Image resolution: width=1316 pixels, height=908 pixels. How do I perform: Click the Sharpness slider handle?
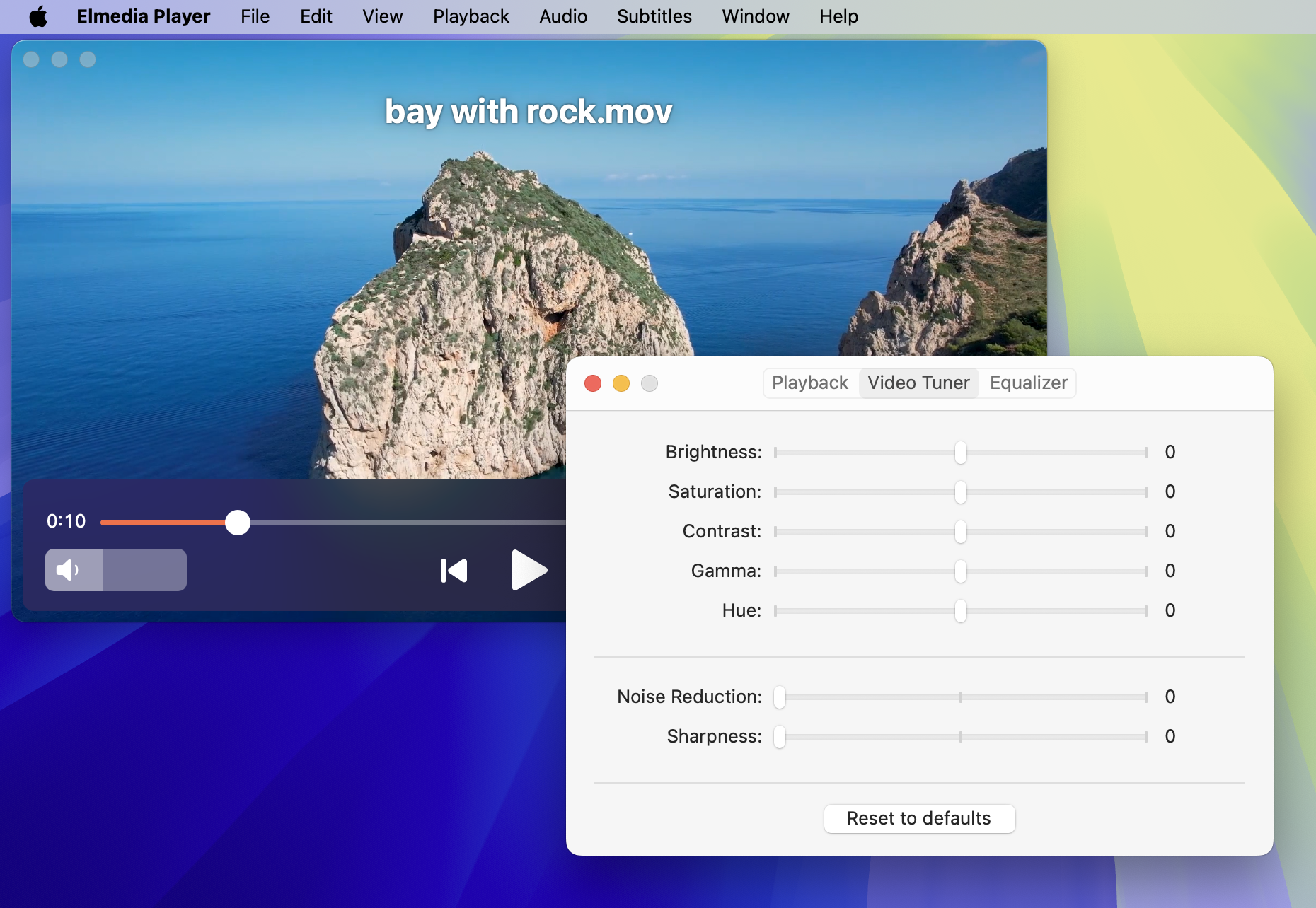pos(780,737)
